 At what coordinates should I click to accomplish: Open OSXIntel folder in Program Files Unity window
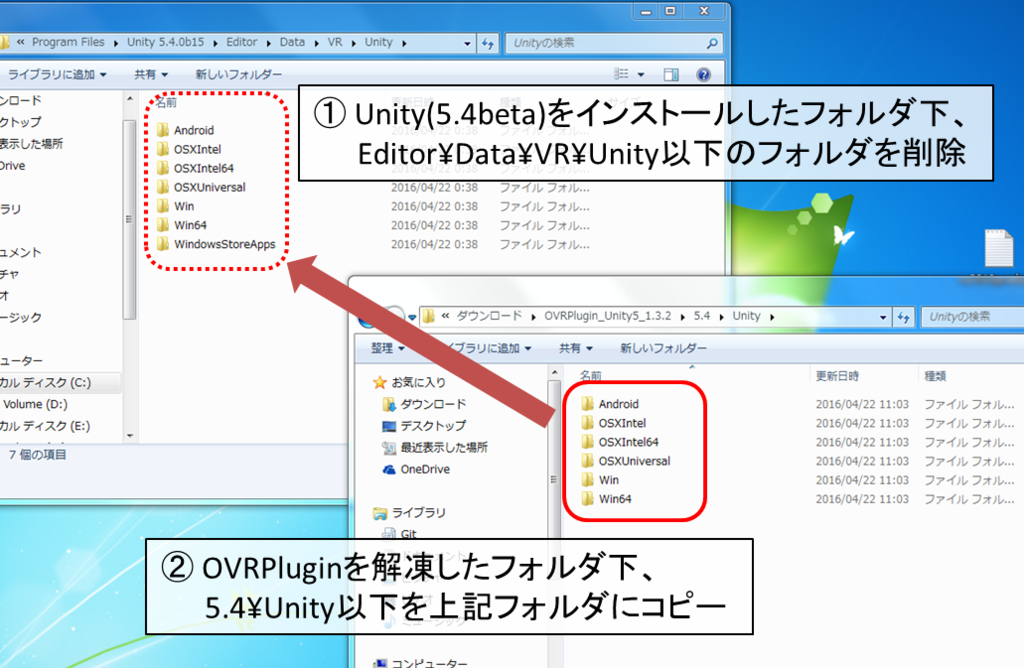click(x=189, y=149)
